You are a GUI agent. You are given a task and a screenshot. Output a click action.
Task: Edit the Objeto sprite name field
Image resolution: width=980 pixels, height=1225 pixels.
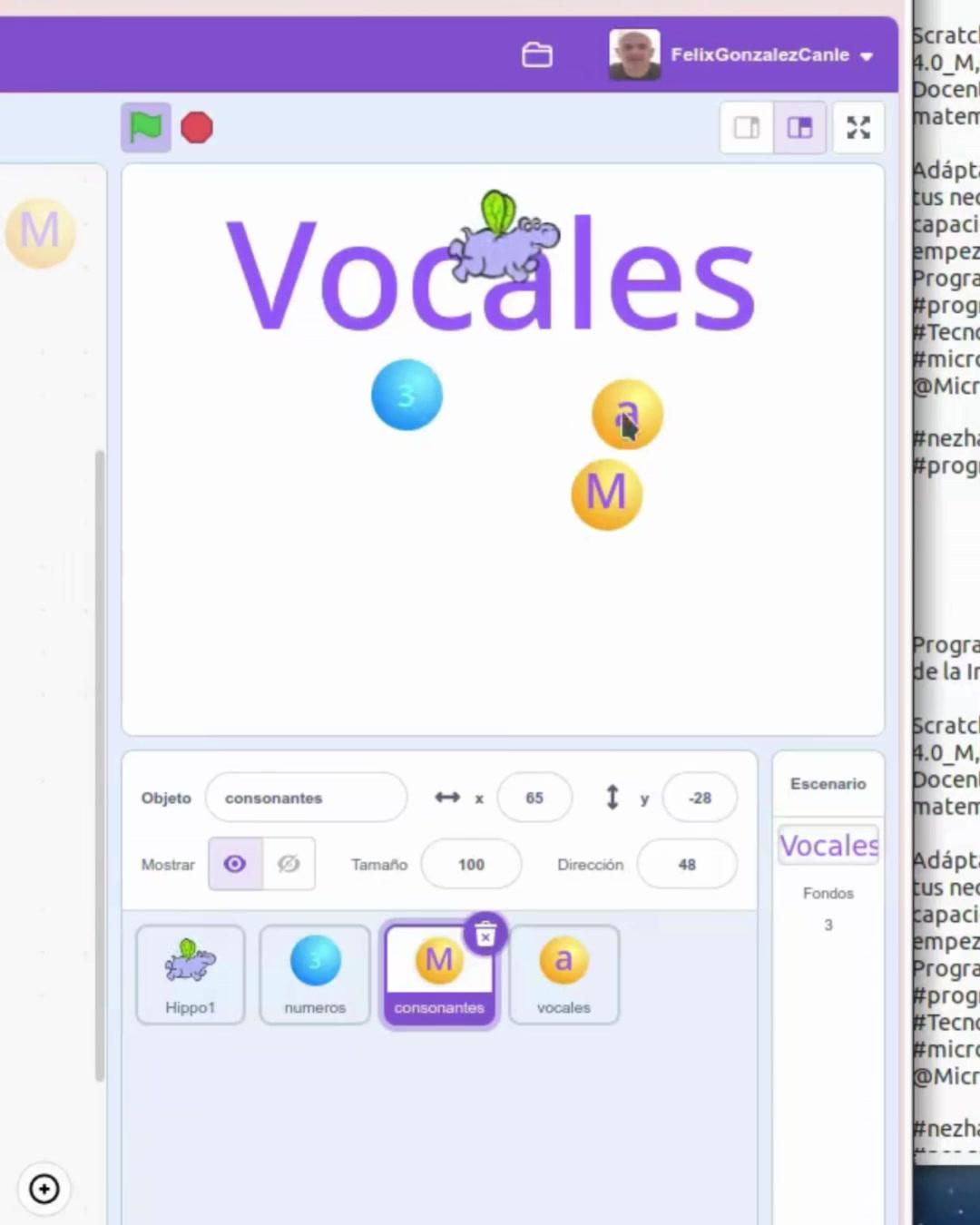click(x=306, y=798)
